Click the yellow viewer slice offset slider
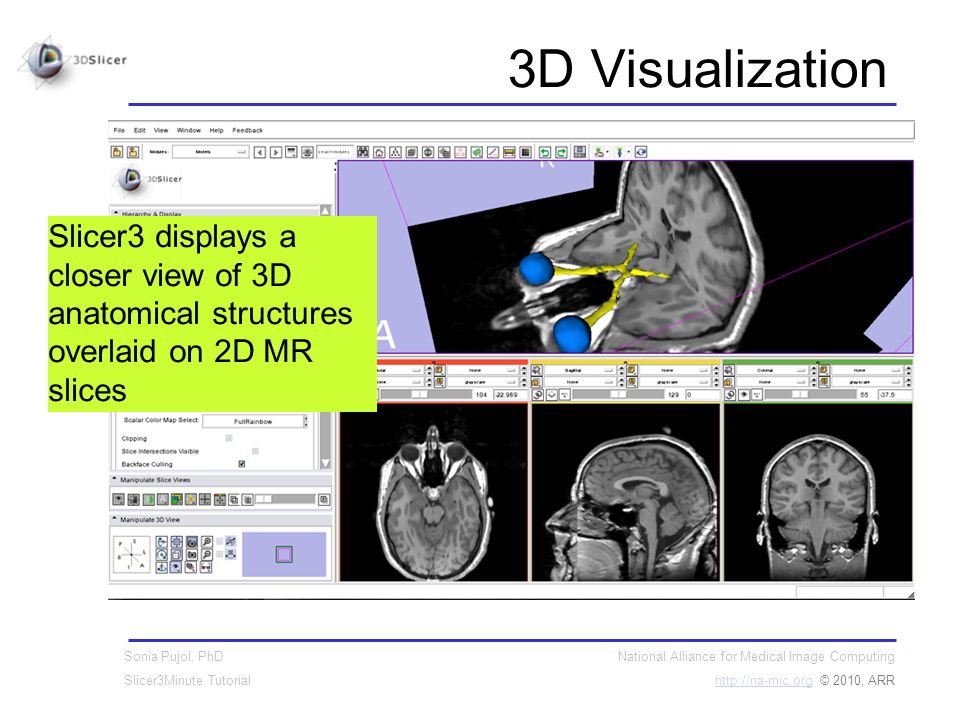Screen dimensions: 960x720 (618, 395)
